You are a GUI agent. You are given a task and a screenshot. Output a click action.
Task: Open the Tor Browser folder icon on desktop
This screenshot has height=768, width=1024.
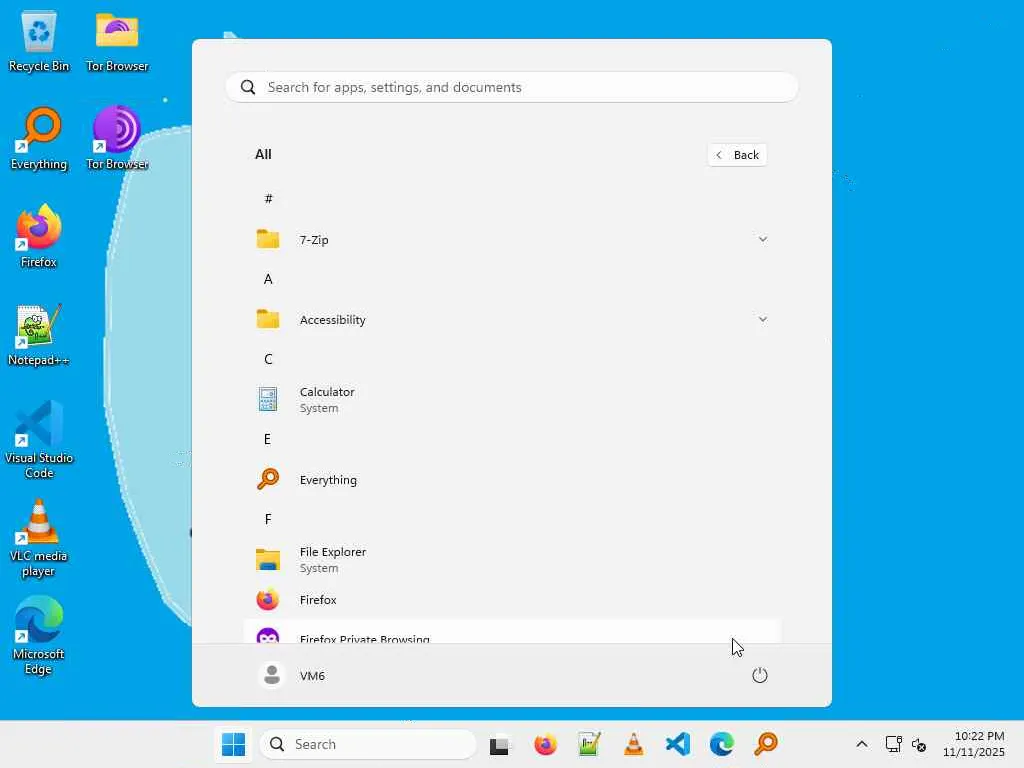pos(117,42)
